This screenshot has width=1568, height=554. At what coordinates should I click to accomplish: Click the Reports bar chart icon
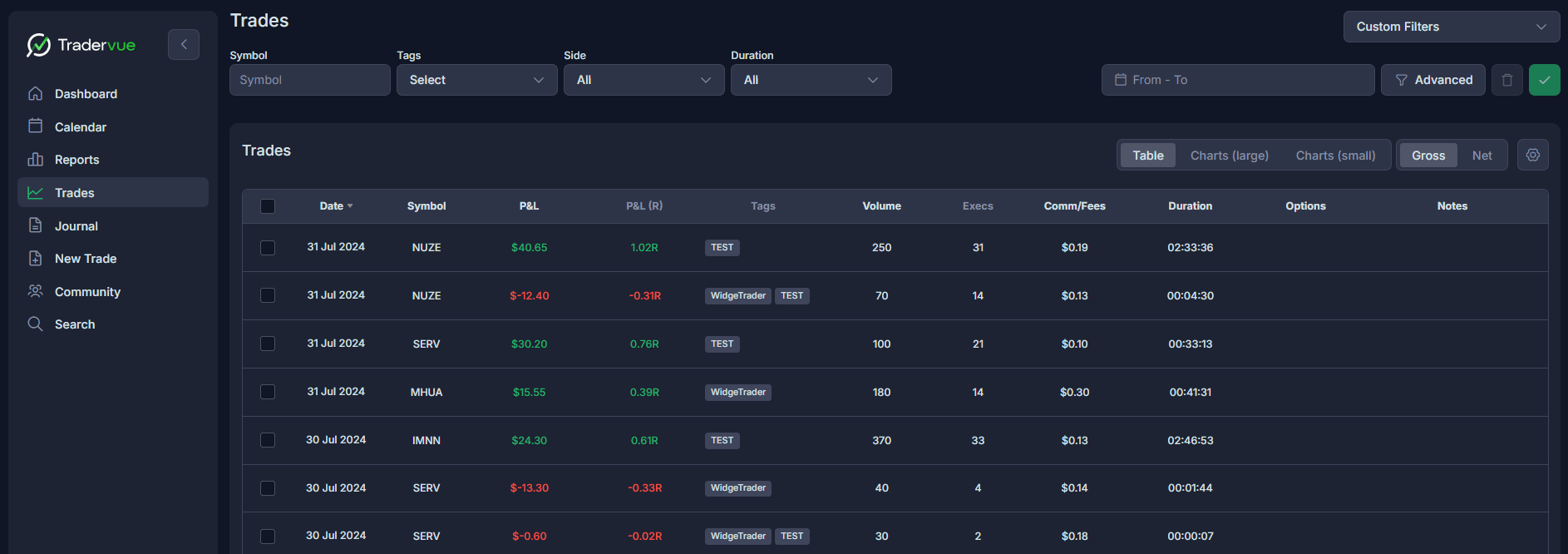click(35, 159)
